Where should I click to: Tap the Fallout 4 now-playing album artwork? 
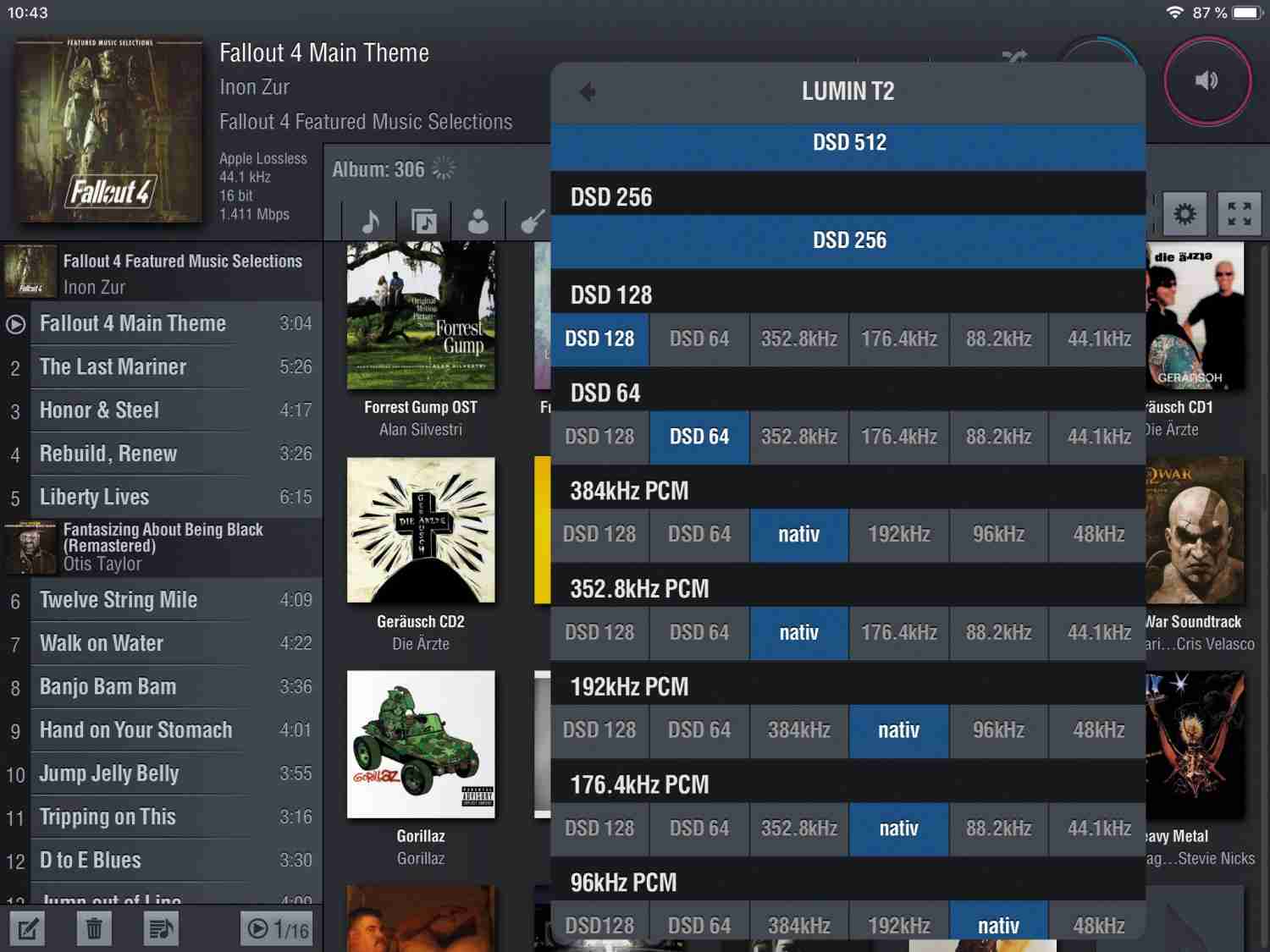click(109, 129)
